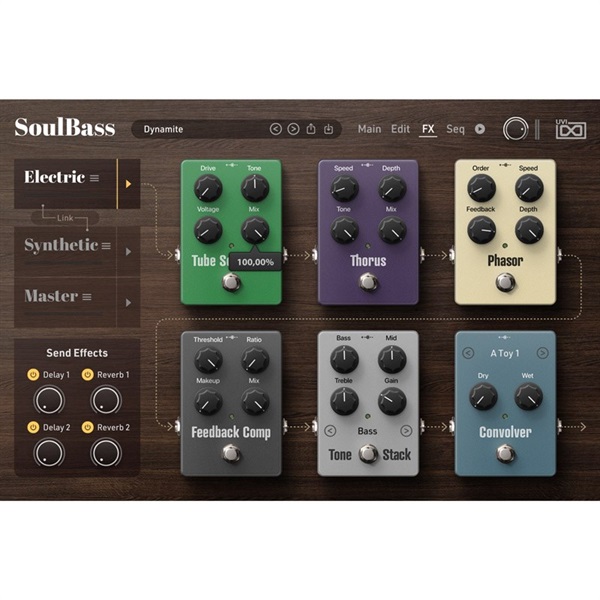The image size is (600, 600).
Task: Select next Convolver impulse after A Toy 1
Action: pos(542,352)
